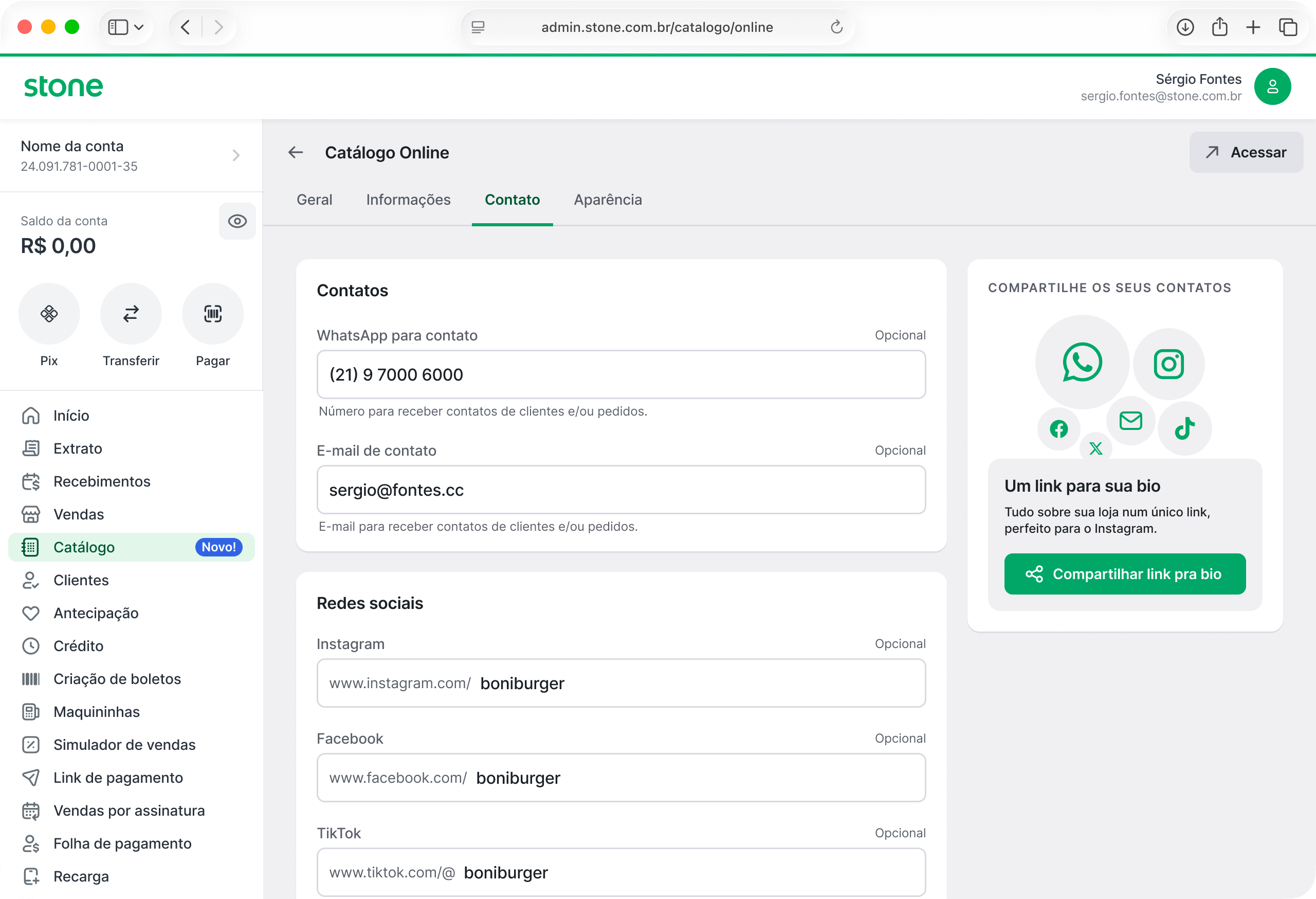The image size is (1316, 899).
Task: Go back in browser history
Action: point(185,27)
